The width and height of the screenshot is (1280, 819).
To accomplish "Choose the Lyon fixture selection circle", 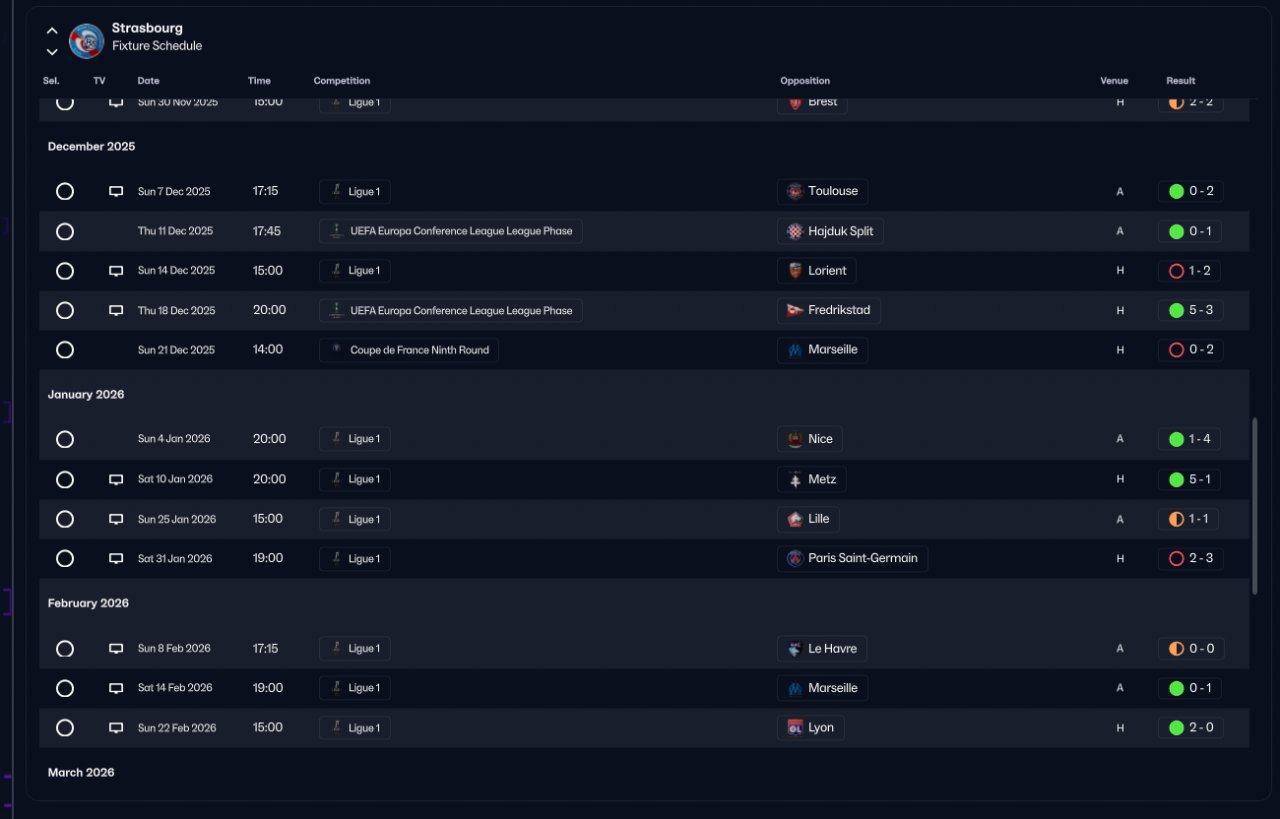I will click(65, 727).
